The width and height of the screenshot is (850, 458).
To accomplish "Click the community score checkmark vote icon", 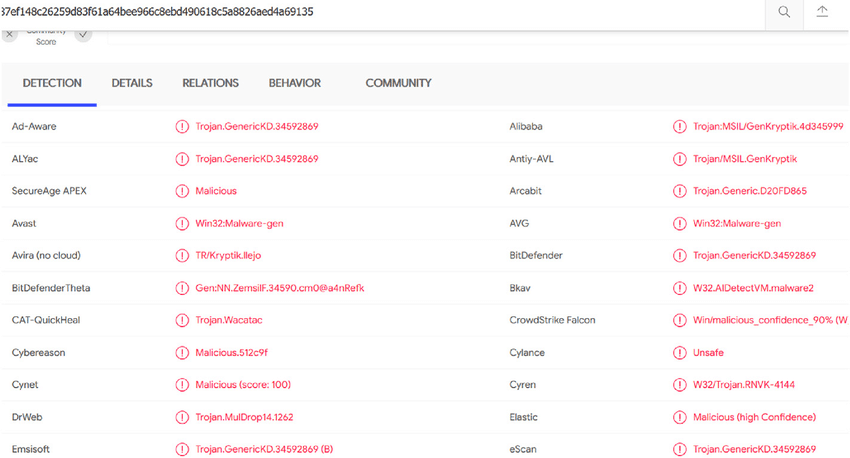I will point(83,34).
